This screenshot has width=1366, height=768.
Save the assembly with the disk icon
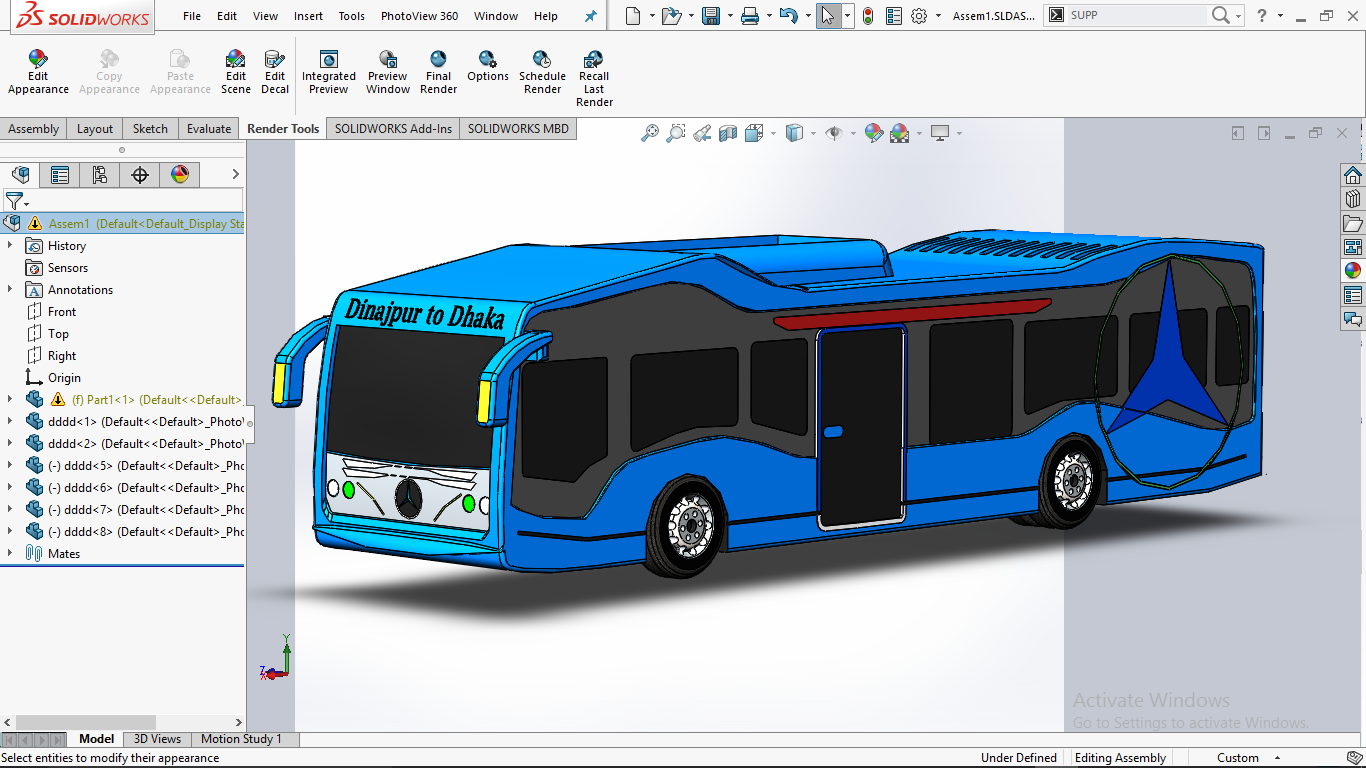pyautogui.click(x=711, y=16)
